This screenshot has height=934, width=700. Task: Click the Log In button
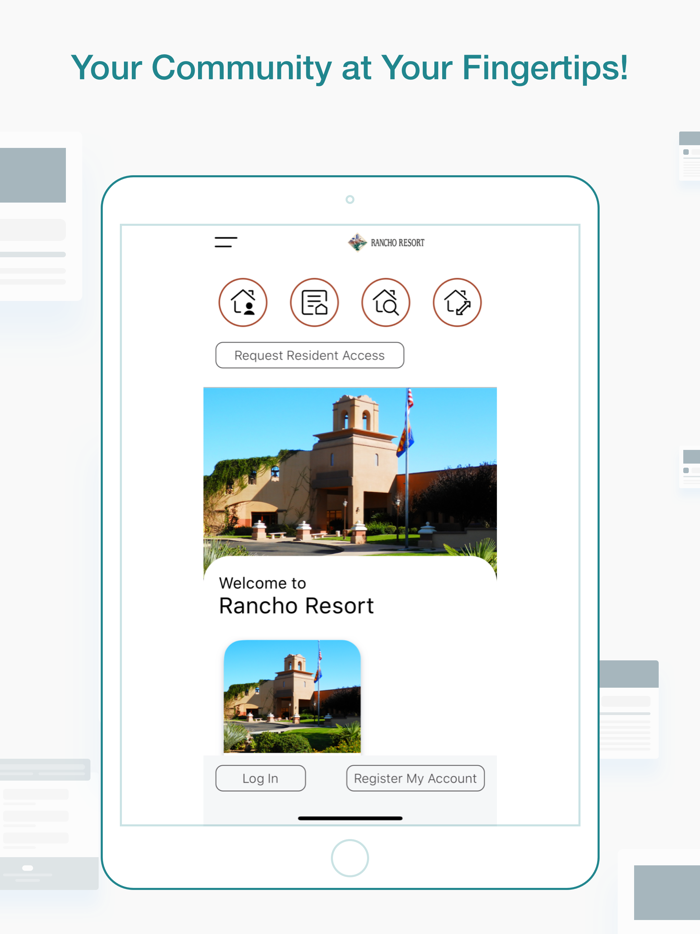click(x=260, y=778)
